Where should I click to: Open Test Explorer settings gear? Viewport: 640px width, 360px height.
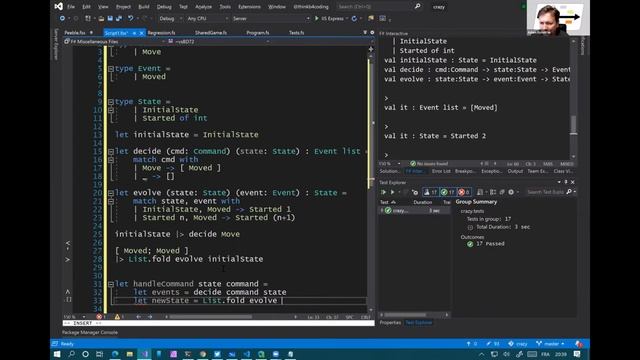click(511, 192)
